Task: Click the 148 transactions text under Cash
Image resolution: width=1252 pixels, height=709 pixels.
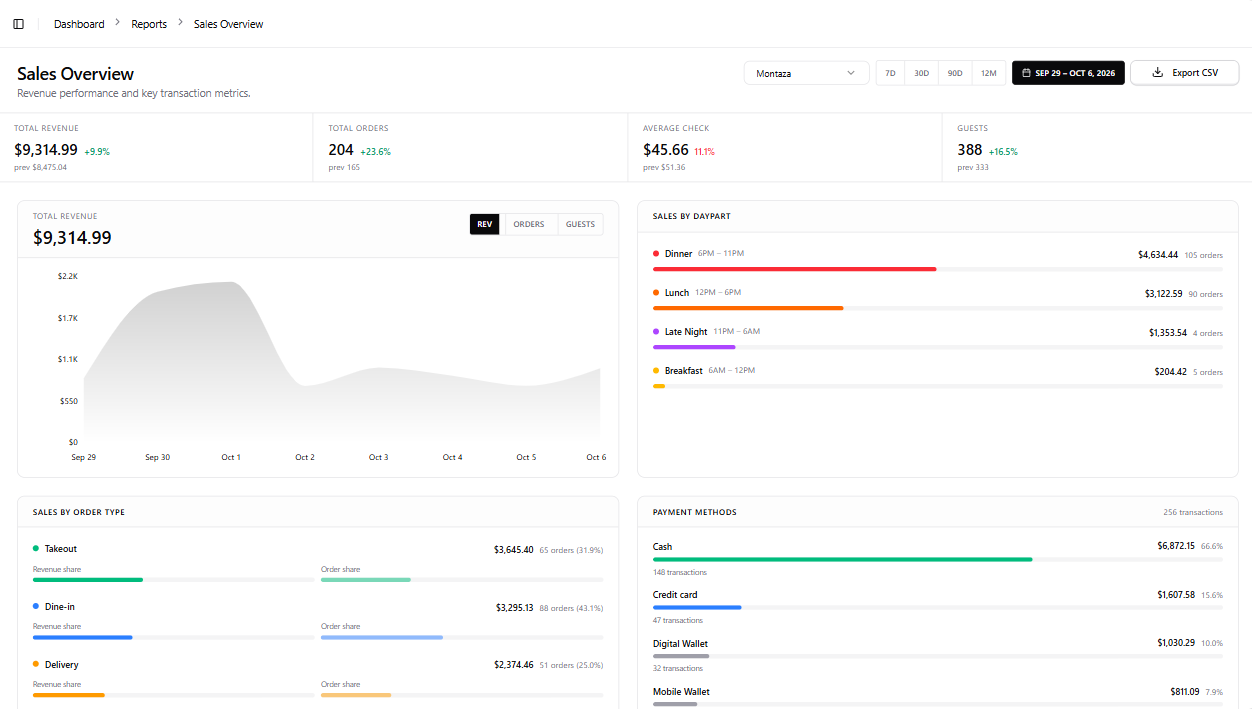Action: [x=680, y=573]
